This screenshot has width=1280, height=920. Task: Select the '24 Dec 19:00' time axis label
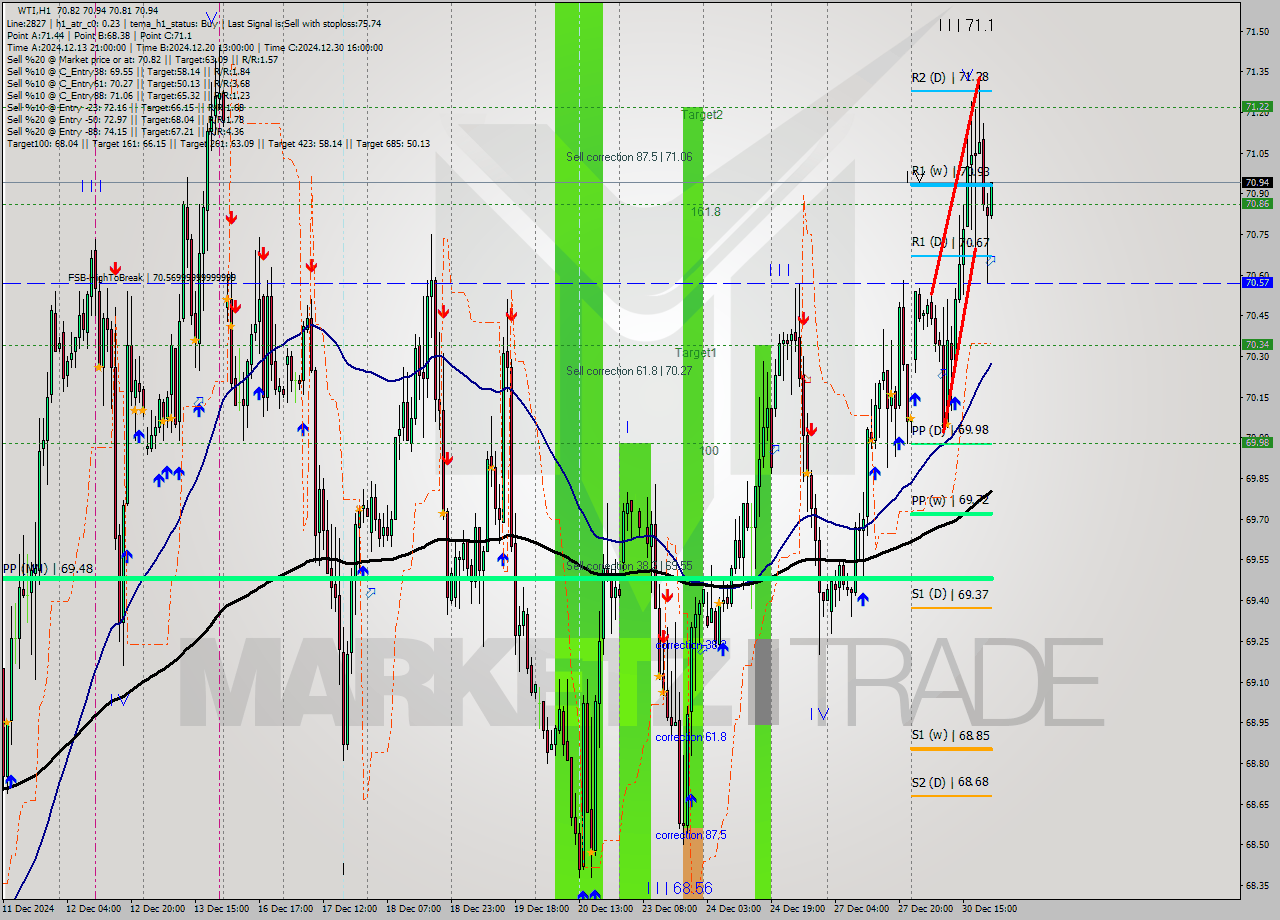tap(796, 909)
